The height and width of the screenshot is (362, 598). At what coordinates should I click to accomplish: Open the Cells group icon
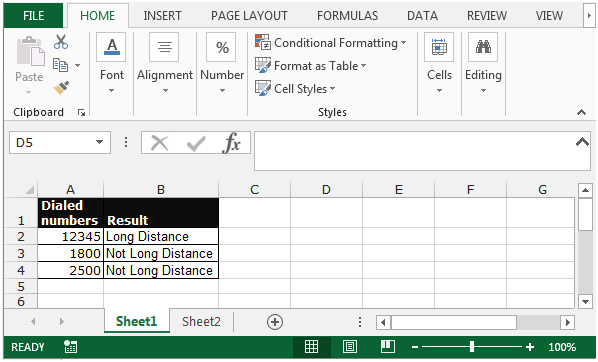(x=439, y=47)
